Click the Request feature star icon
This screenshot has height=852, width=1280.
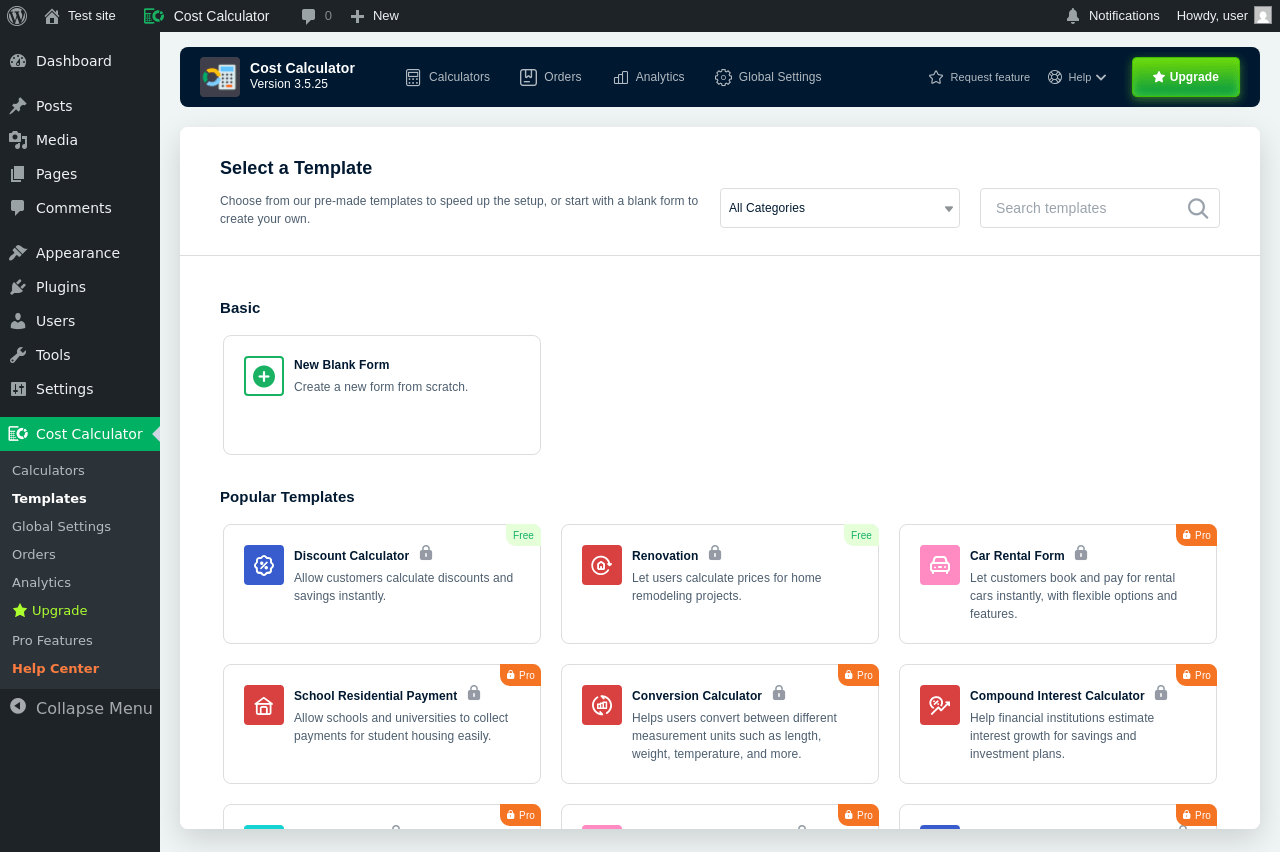936,77
